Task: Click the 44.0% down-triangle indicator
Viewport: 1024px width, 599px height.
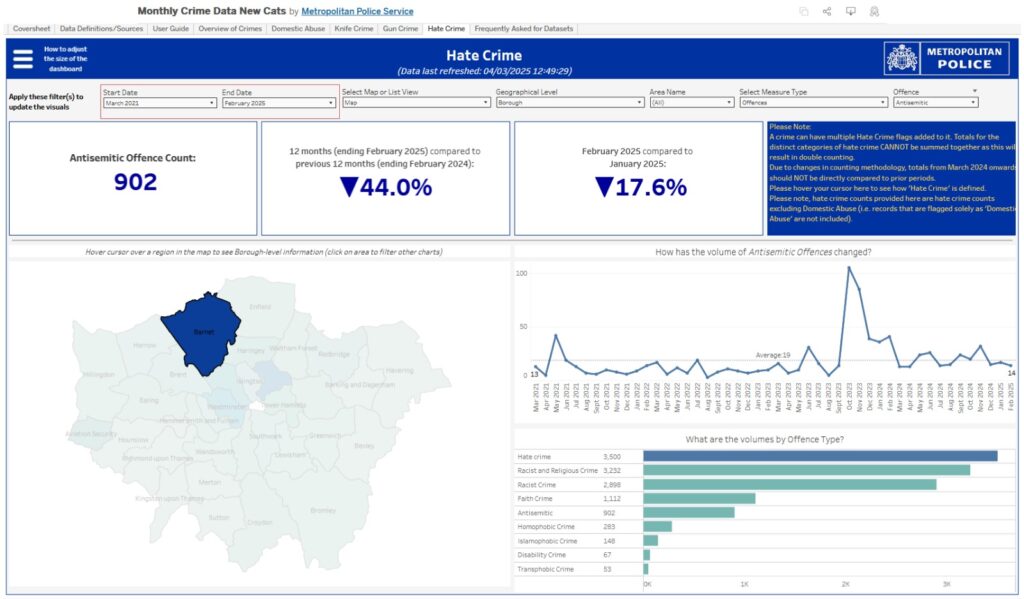Action: [x=348, y=187]
